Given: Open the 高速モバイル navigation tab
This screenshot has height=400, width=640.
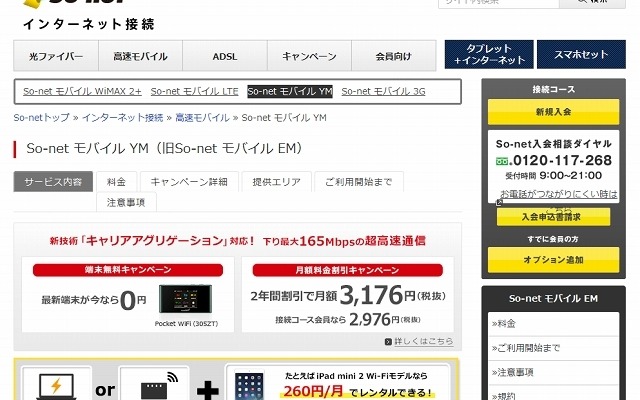Looking at the screenshot, I should tap(140, 56).
